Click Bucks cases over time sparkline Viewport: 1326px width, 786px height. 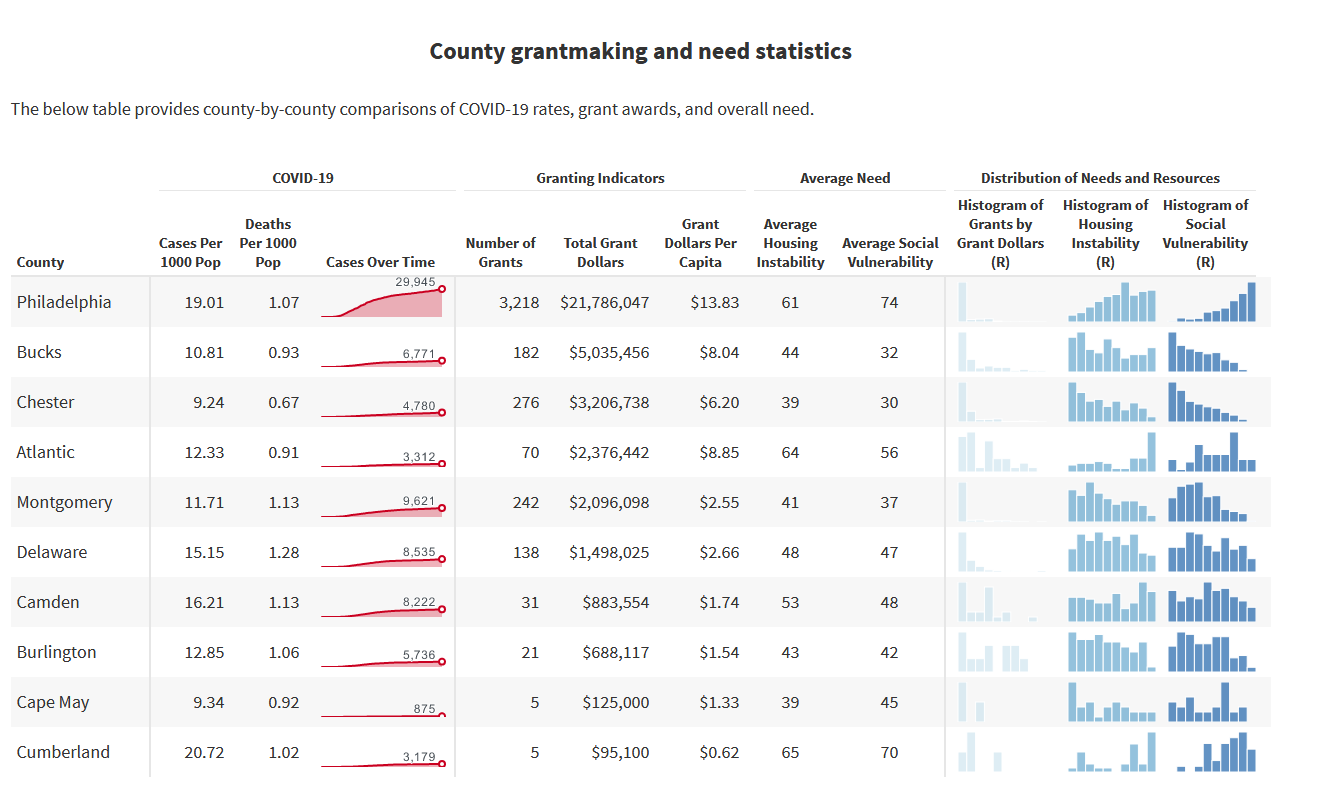[384, 357]
